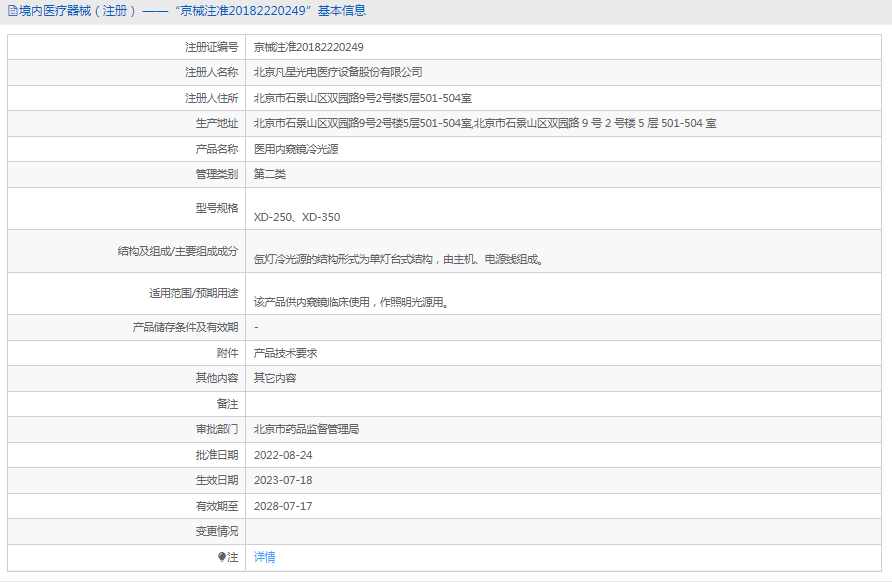
Task: Click the 附件 label
Action: point(228,353)
